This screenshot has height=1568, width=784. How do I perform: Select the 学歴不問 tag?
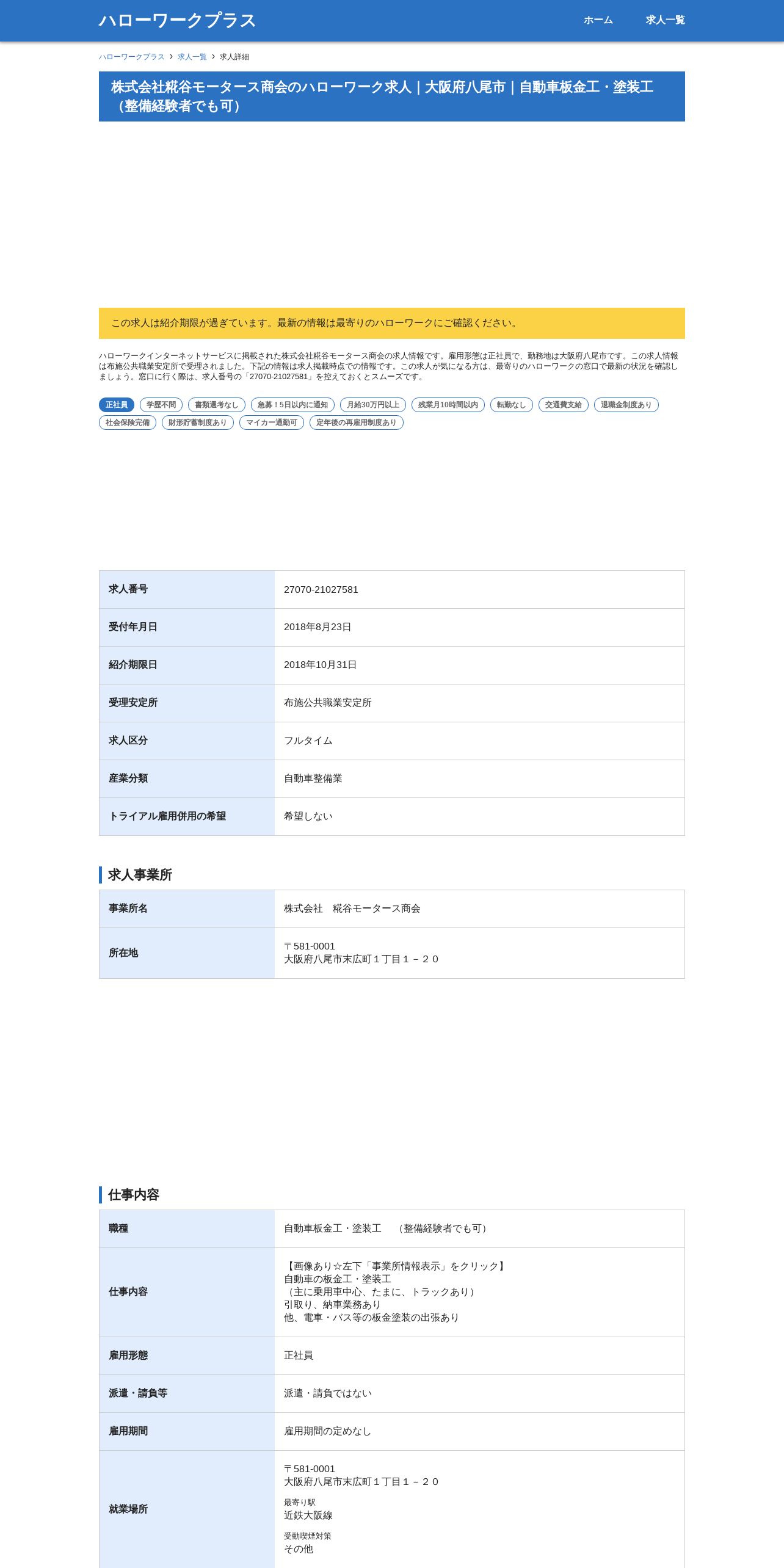[x=161, y=405]
